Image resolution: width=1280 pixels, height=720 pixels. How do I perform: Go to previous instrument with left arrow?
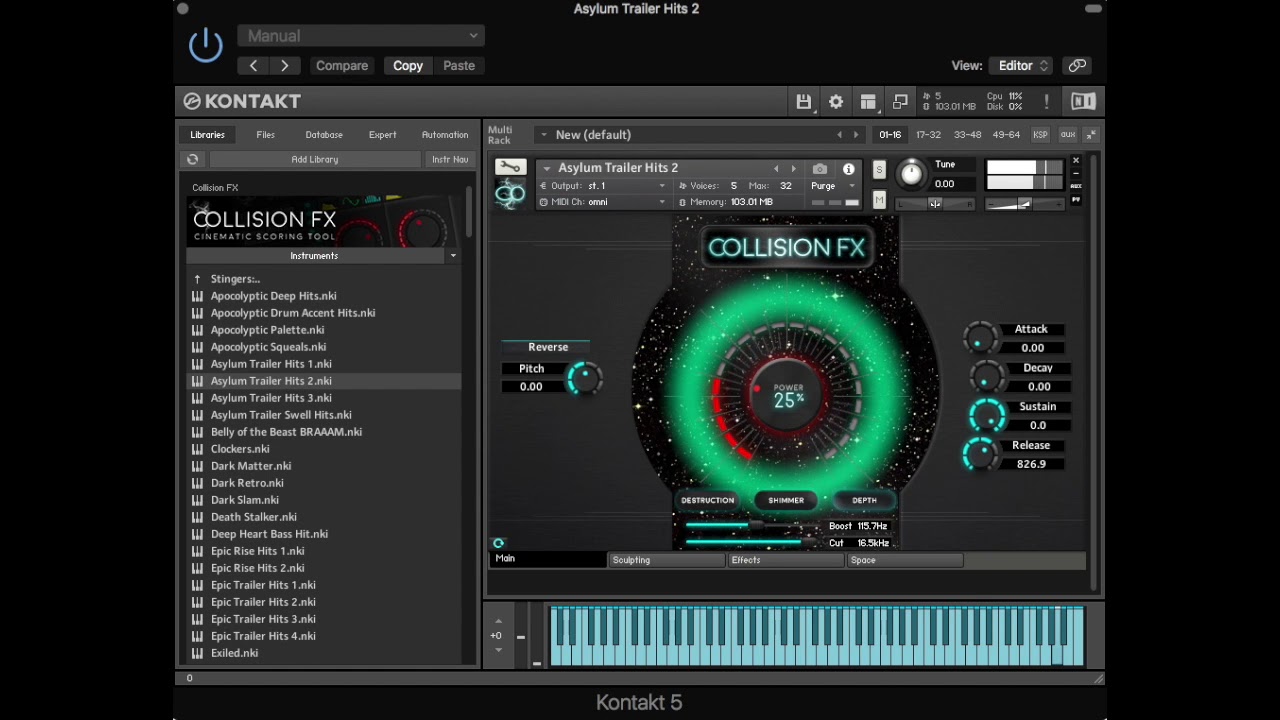pos(775,169)
